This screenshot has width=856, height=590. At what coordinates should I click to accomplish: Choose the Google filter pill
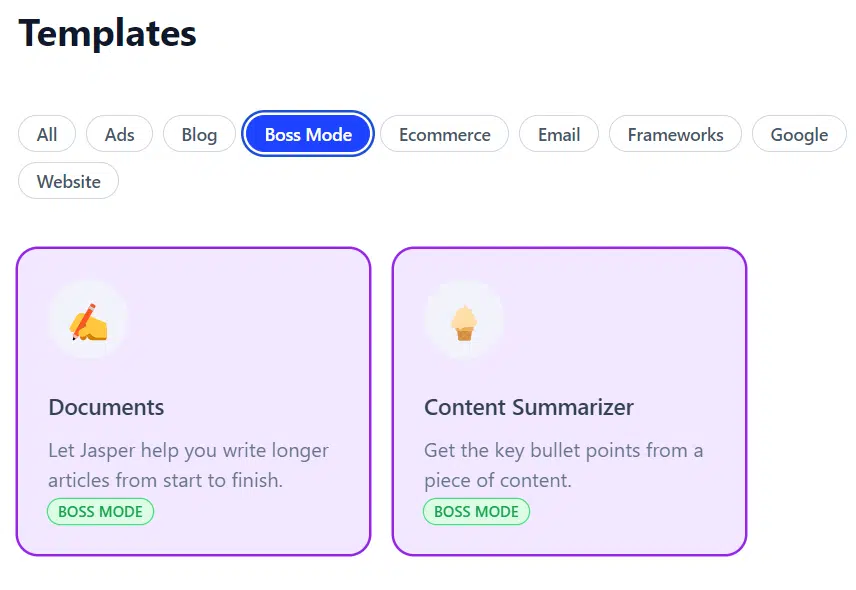tap(799, 134)
